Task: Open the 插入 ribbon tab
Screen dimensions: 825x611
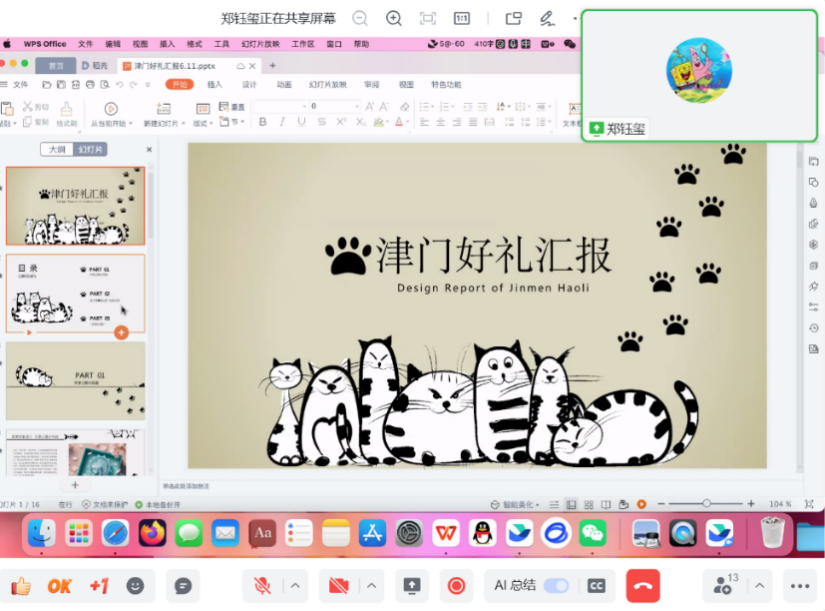Action: click(x=214, y=85)
